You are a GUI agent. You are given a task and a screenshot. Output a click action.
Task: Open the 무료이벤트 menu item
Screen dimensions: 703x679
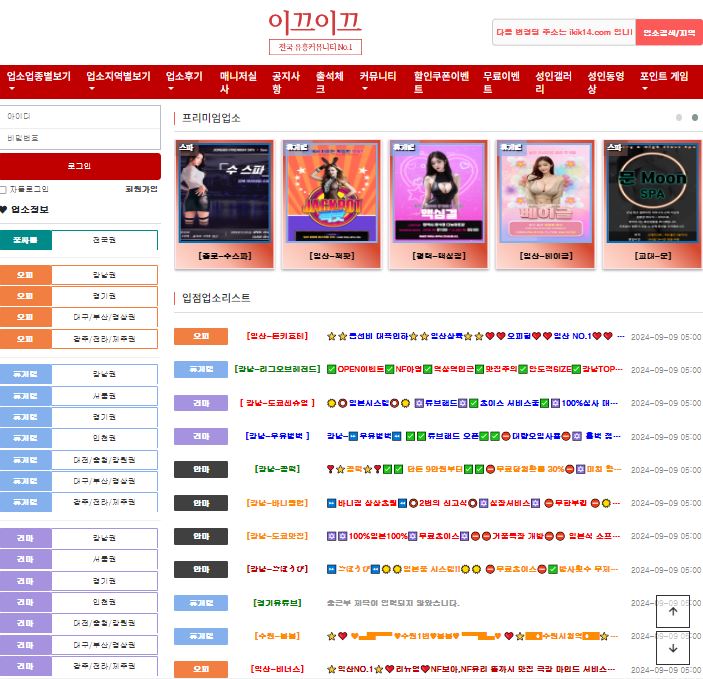(501, 82)
